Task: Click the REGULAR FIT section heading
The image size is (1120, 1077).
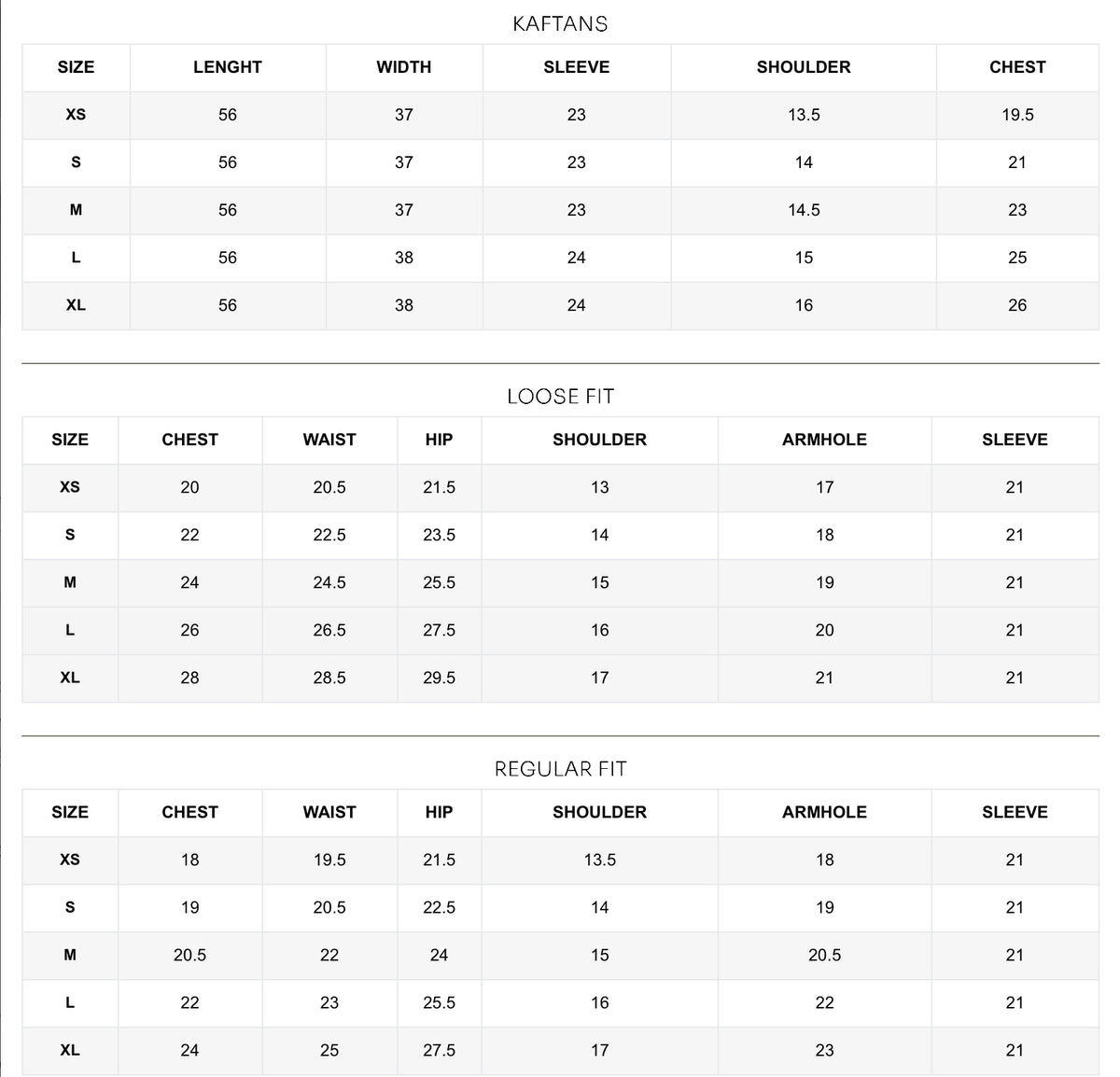Action: pyautogui.click(x=560, y=769)
